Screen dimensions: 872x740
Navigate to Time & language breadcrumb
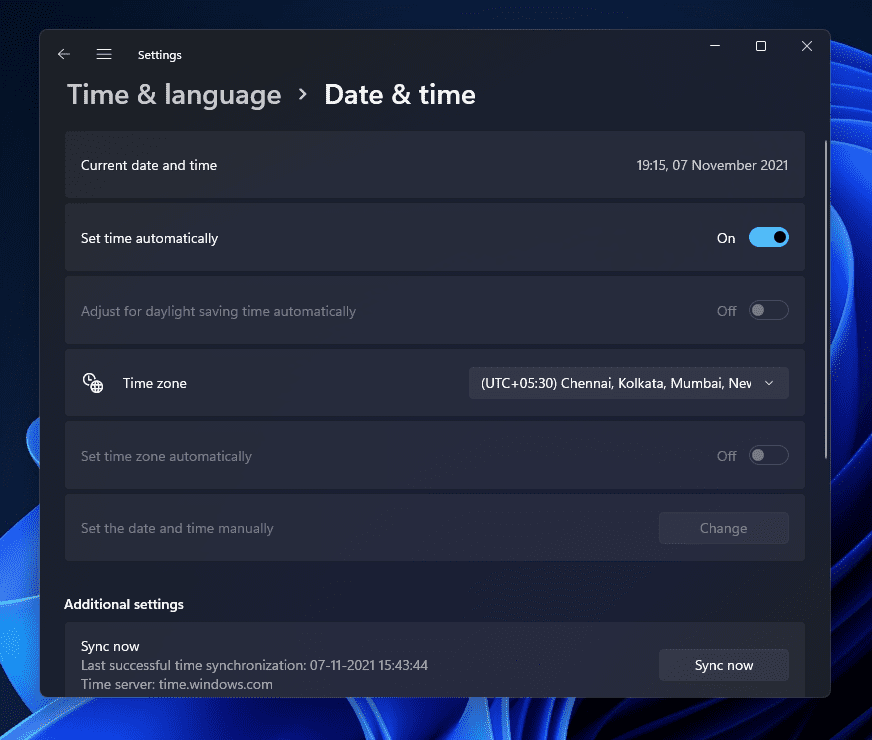[x=174, y=95]
